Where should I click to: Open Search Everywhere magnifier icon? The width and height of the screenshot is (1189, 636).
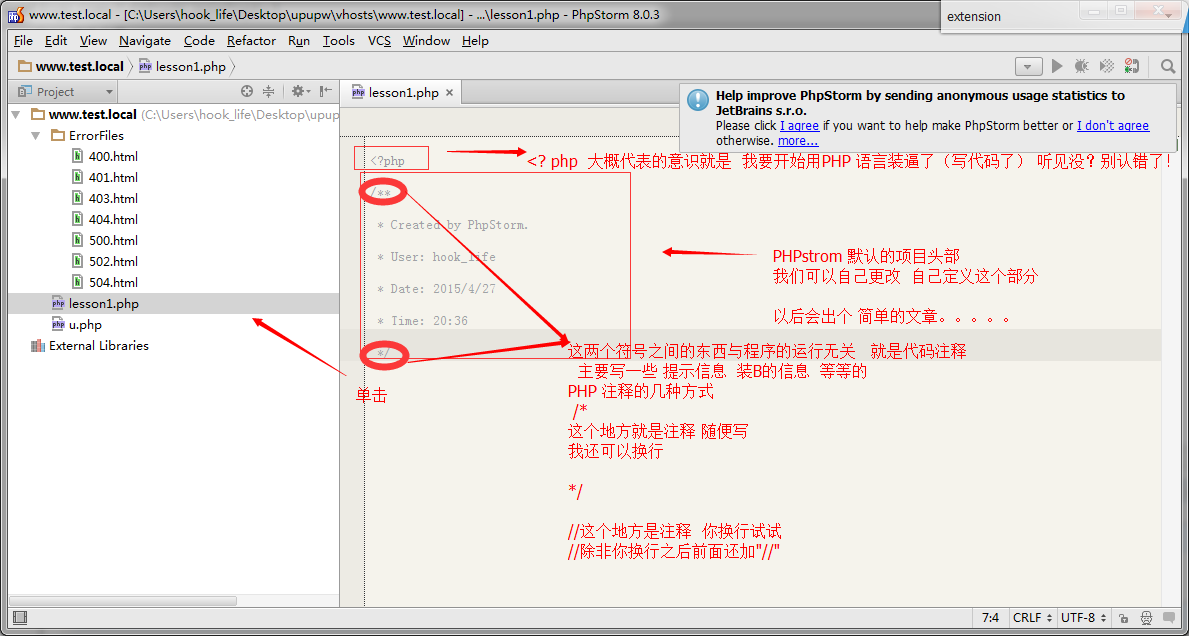[x=1168, y=67]
